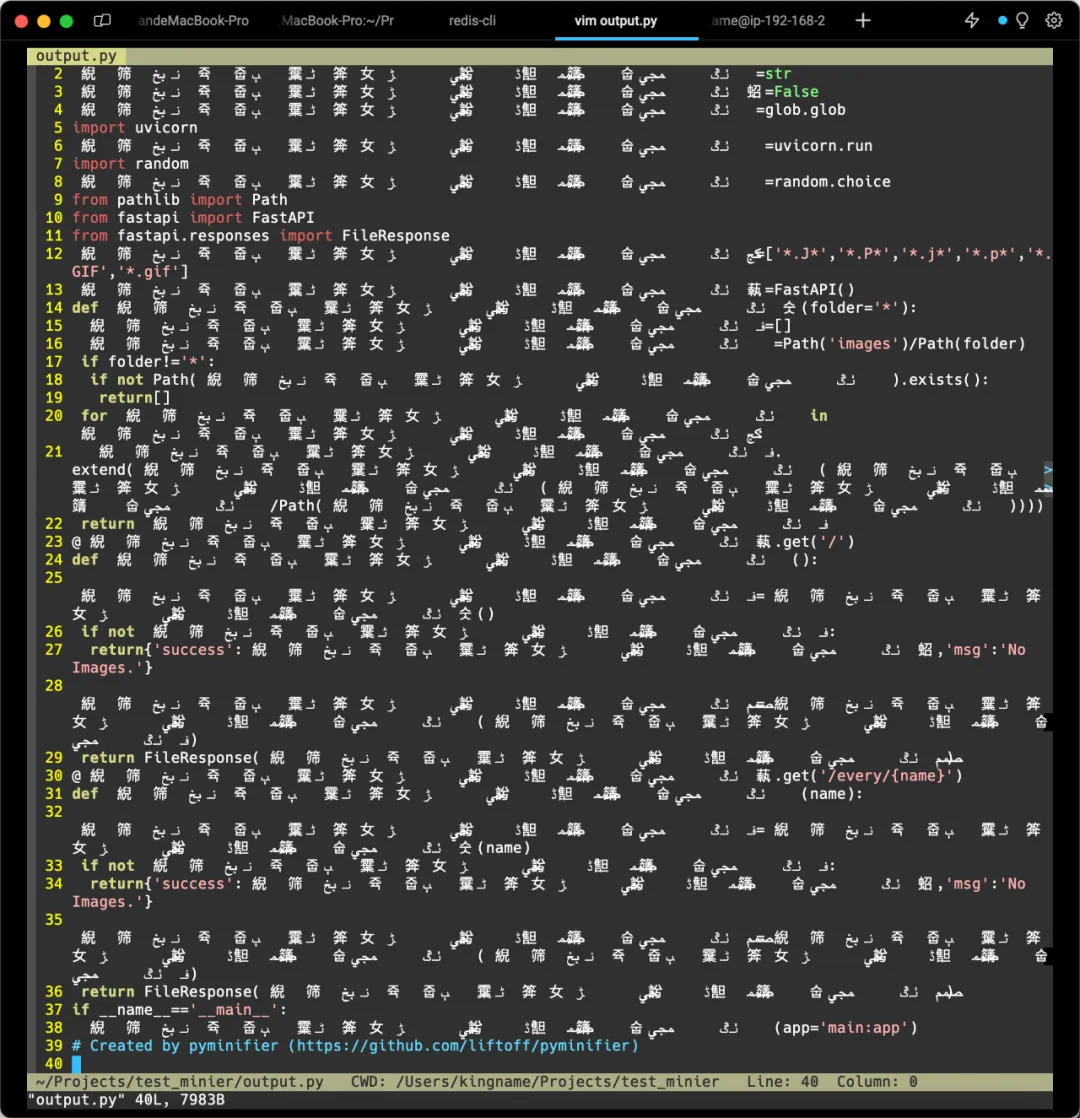Click the FileResponse import on line 11
1080x1118 pixels.
click(x=261, y=235)
